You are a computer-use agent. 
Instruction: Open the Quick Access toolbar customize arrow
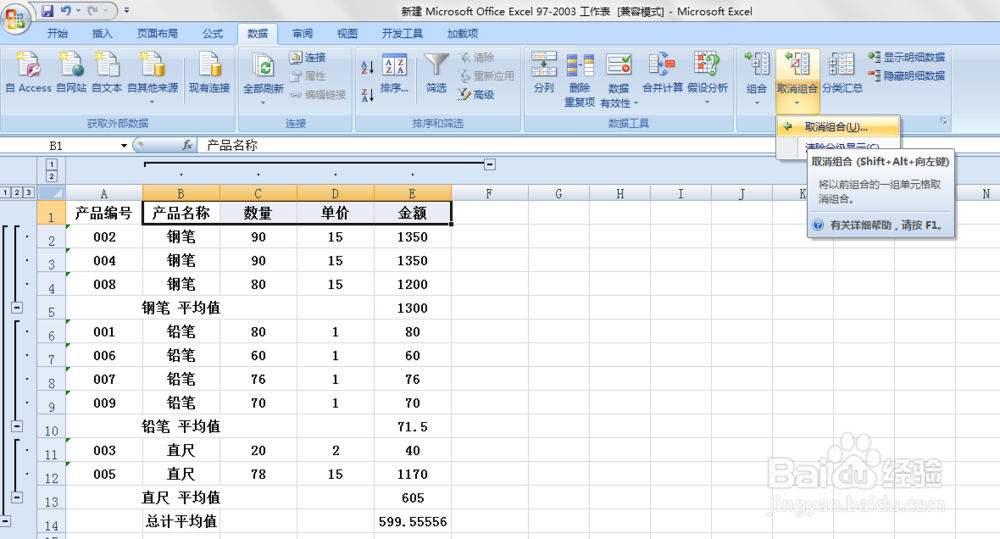click(126, 11)
